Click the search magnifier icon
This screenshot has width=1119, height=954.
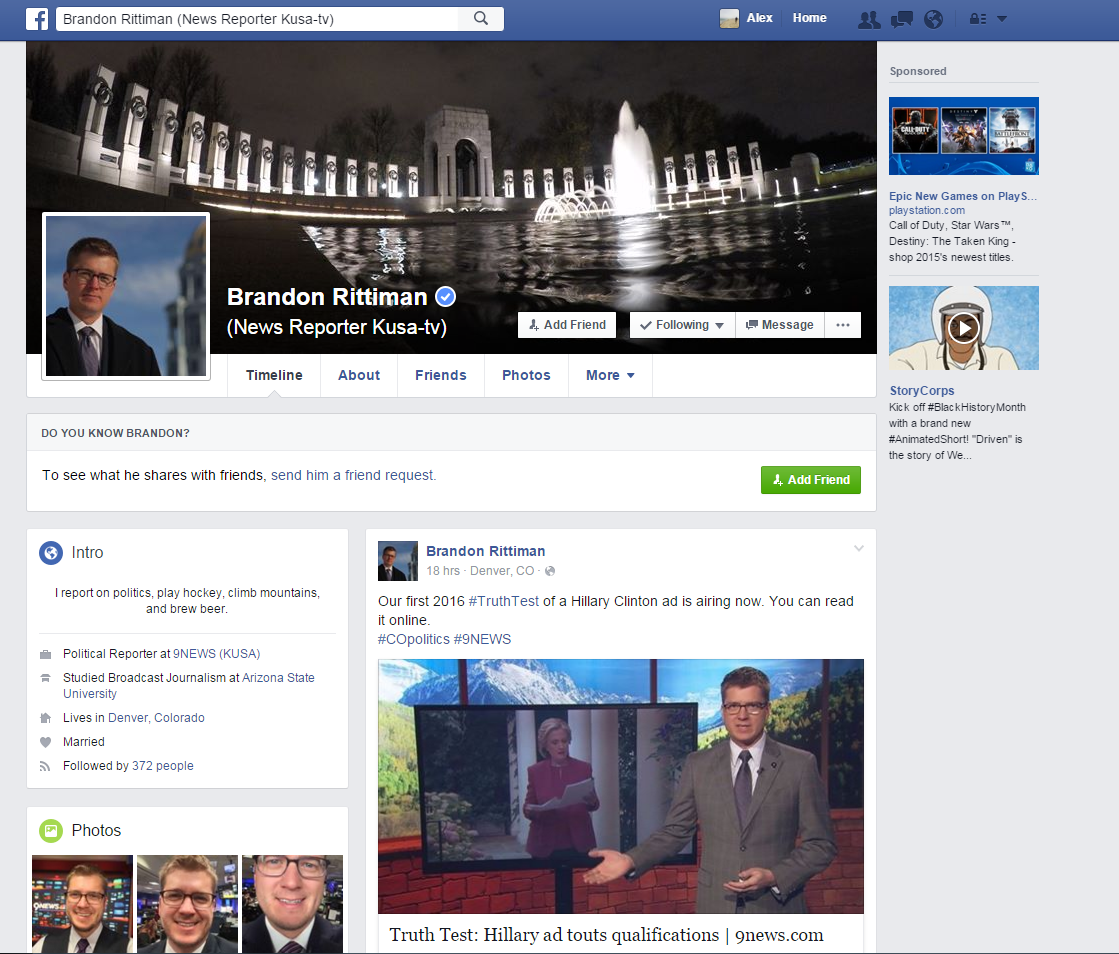481,19
